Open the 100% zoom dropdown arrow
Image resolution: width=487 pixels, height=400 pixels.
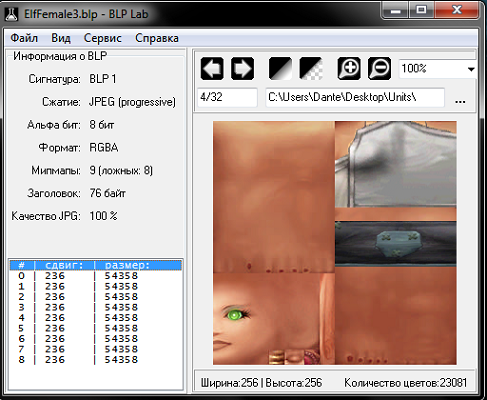(x=471, y=69)
